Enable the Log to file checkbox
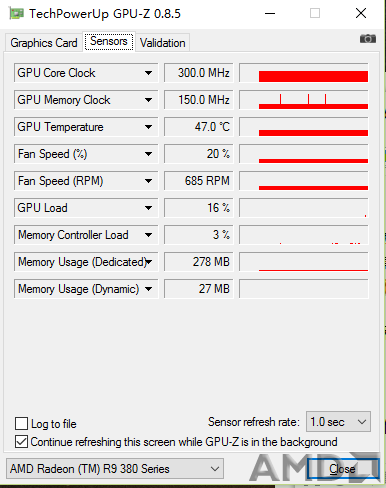The width and height of the screenshot is (386, 488). pos(21,424)
